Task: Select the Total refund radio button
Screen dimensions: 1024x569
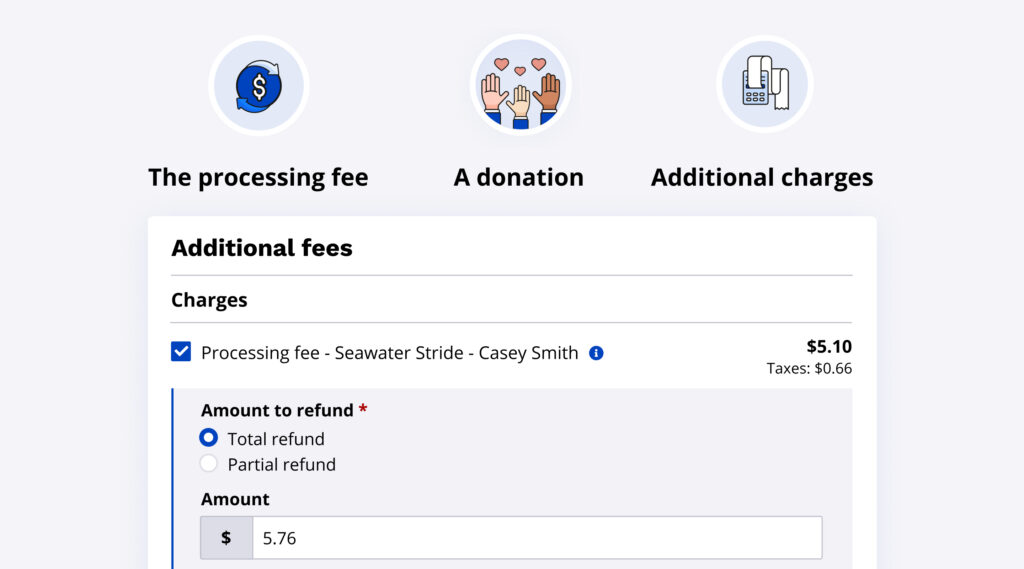Action: coord(208,438)
